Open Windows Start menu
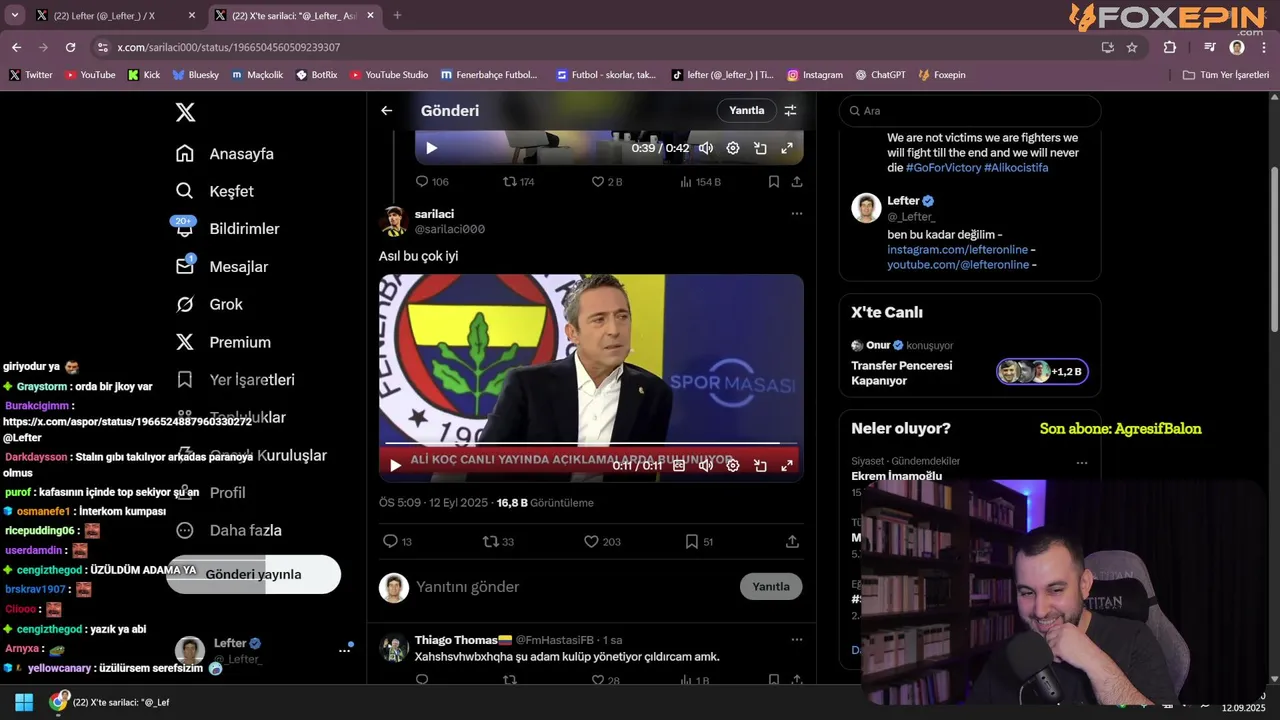 pos(24,702)
